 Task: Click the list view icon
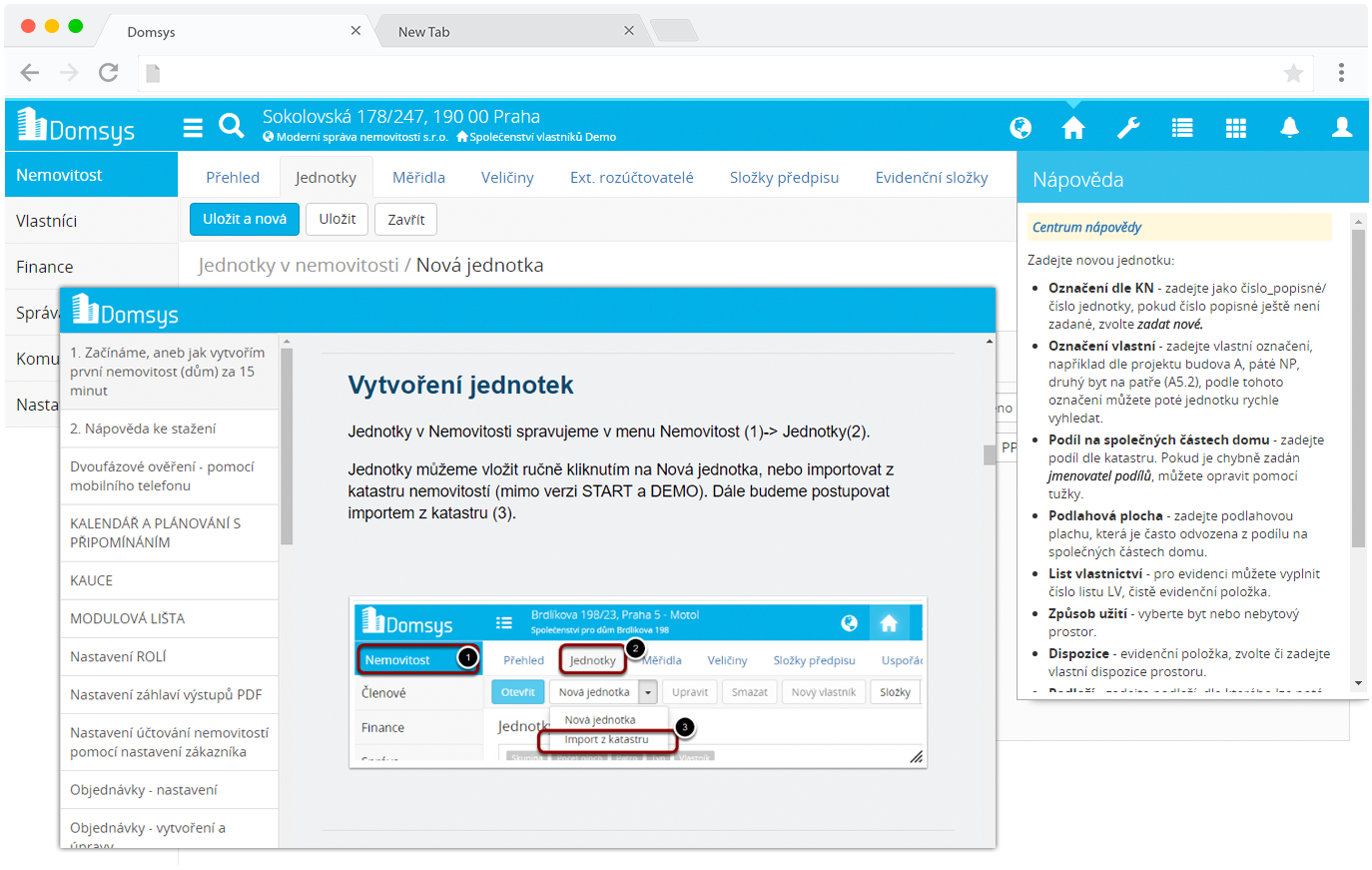coord(1182,127)
